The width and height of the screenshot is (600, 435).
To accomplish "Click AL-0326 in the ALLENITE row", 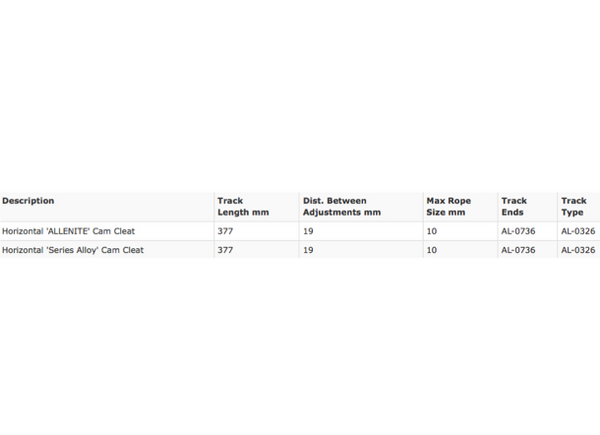I will (x=578, y=231).
